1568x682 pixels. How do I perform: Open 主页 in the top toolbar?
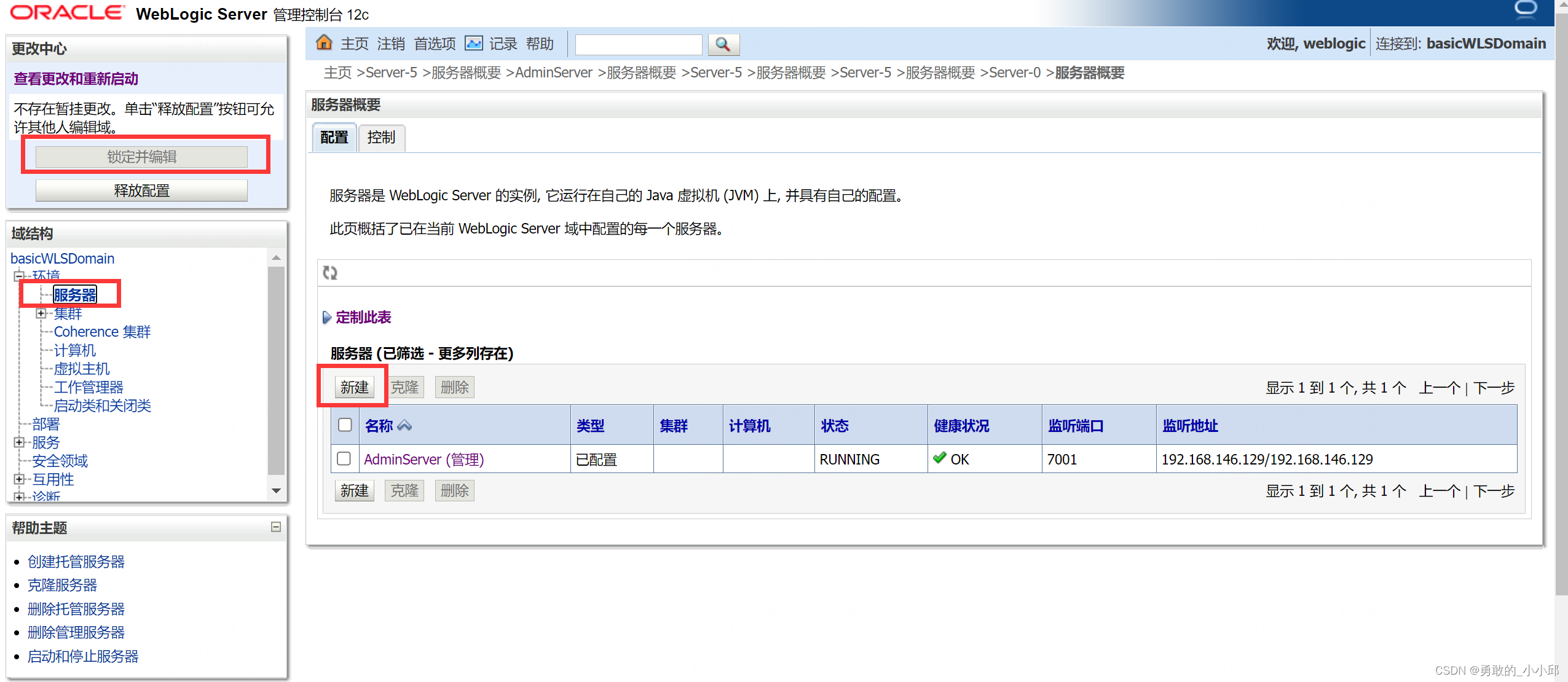coord(355,44)
